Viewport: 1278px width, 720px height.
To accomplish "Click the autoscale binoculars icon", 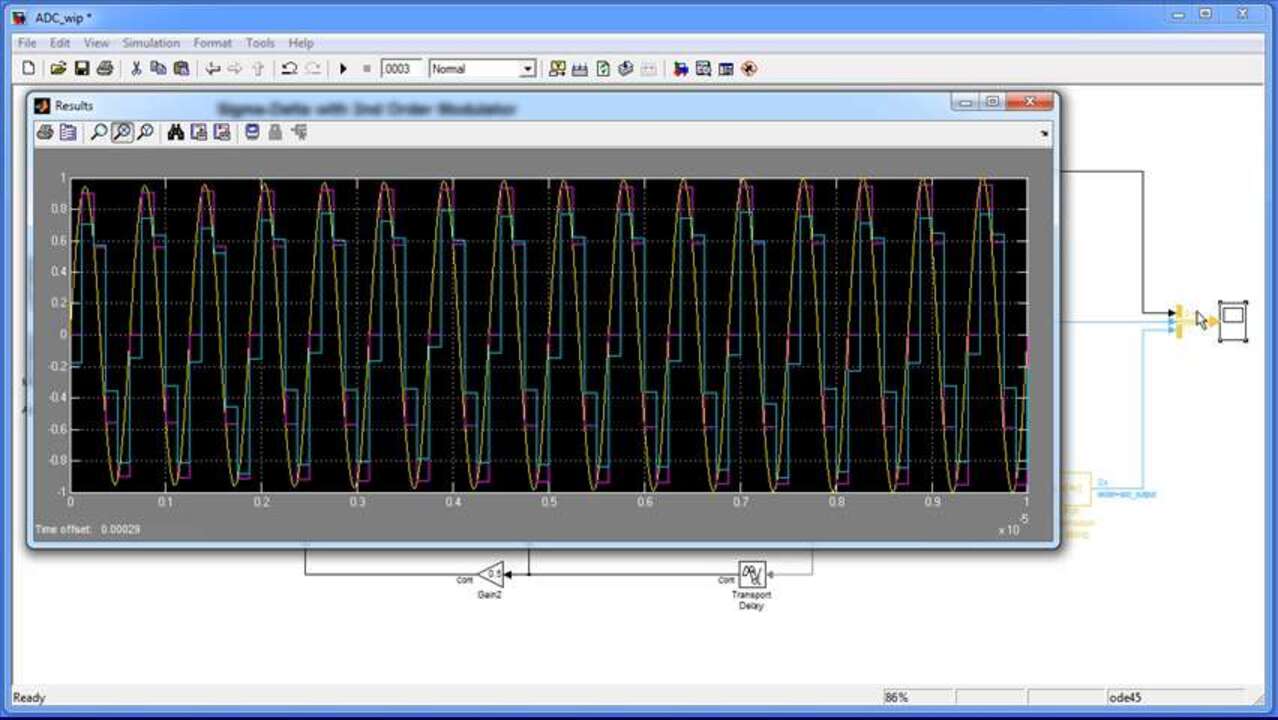I will [x=176, y=132].
